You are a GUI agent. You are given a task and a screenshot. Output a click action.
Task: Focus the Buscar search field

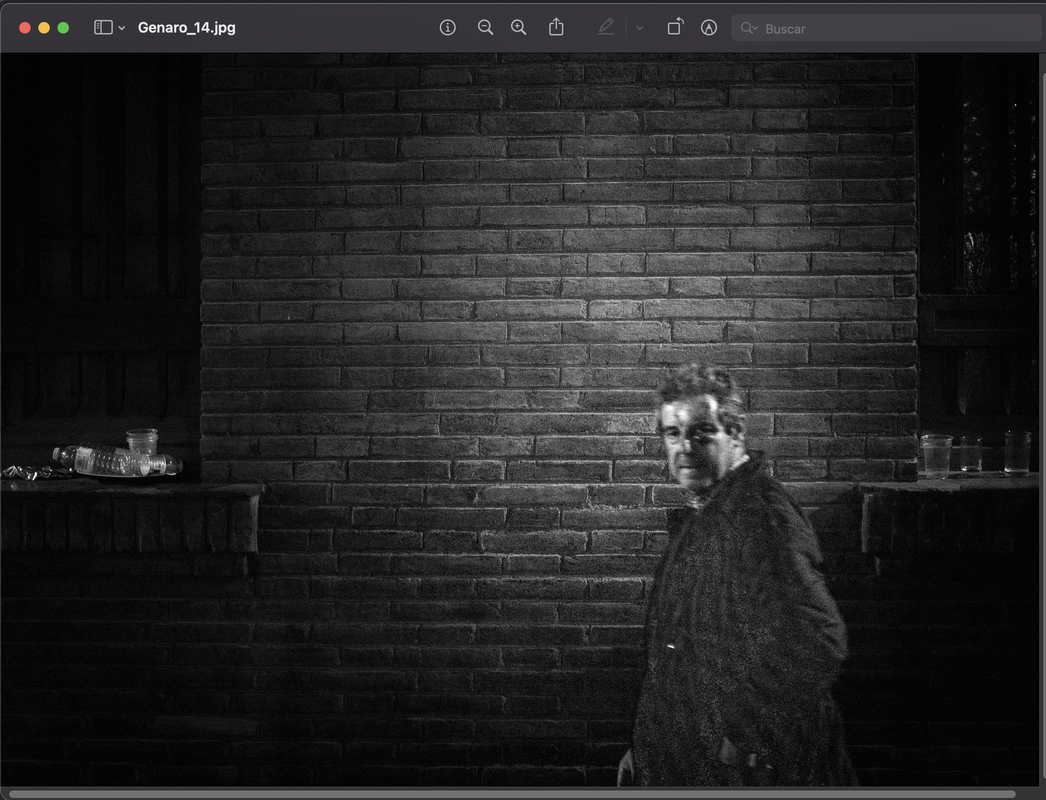pyautogui.click(x=886, y=28)
